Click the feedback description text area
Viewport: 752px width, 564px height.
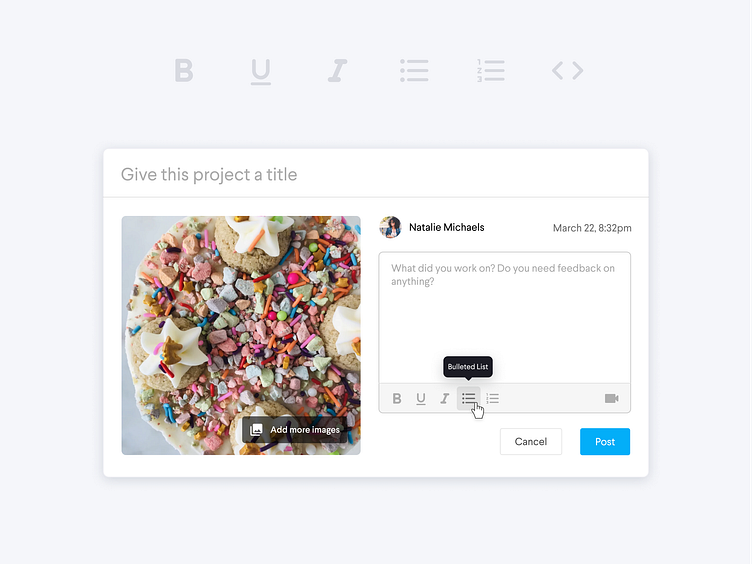point(505,317)
